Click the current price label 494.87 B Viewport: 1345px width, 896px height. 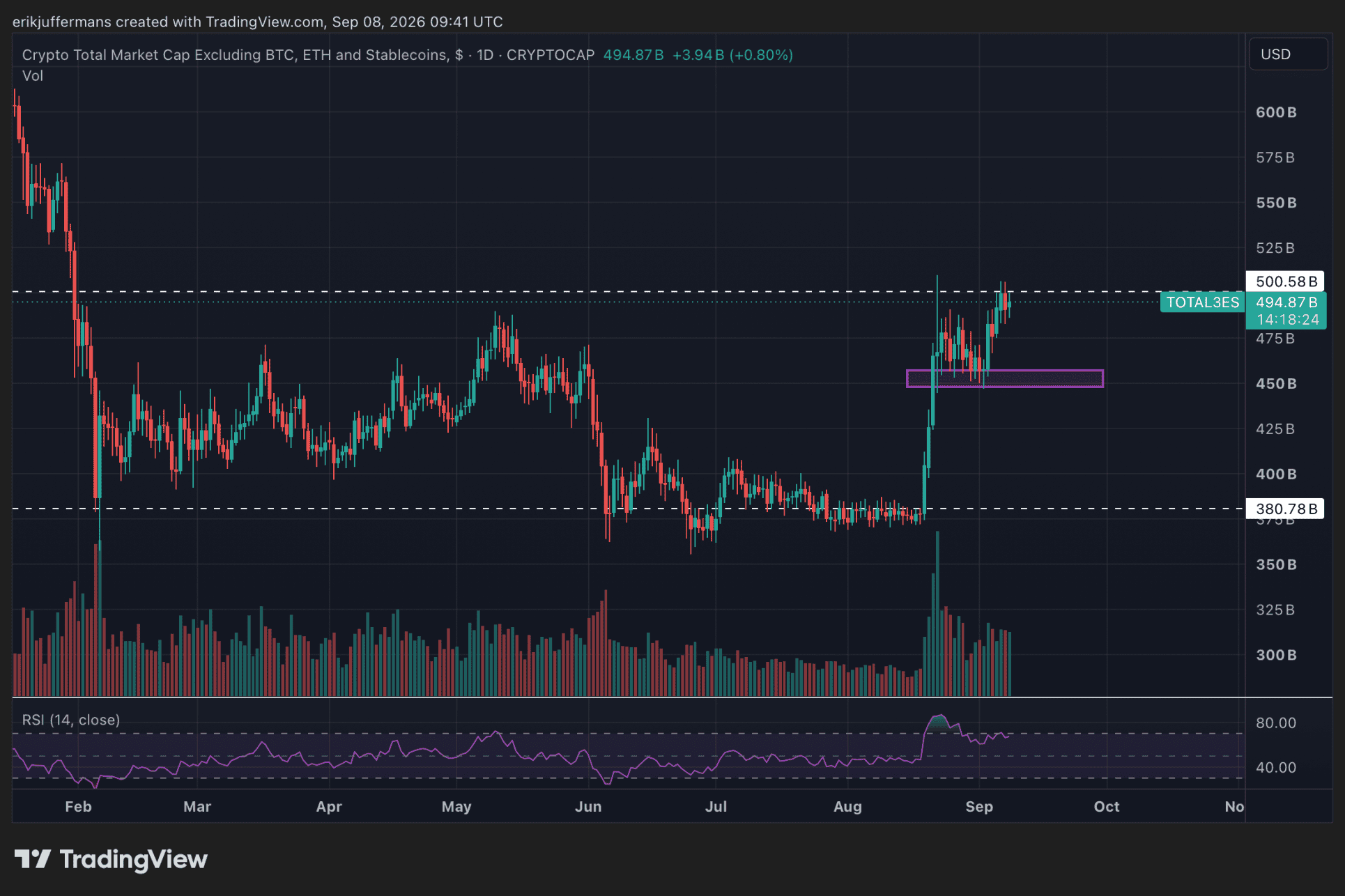coord(1286,302)
